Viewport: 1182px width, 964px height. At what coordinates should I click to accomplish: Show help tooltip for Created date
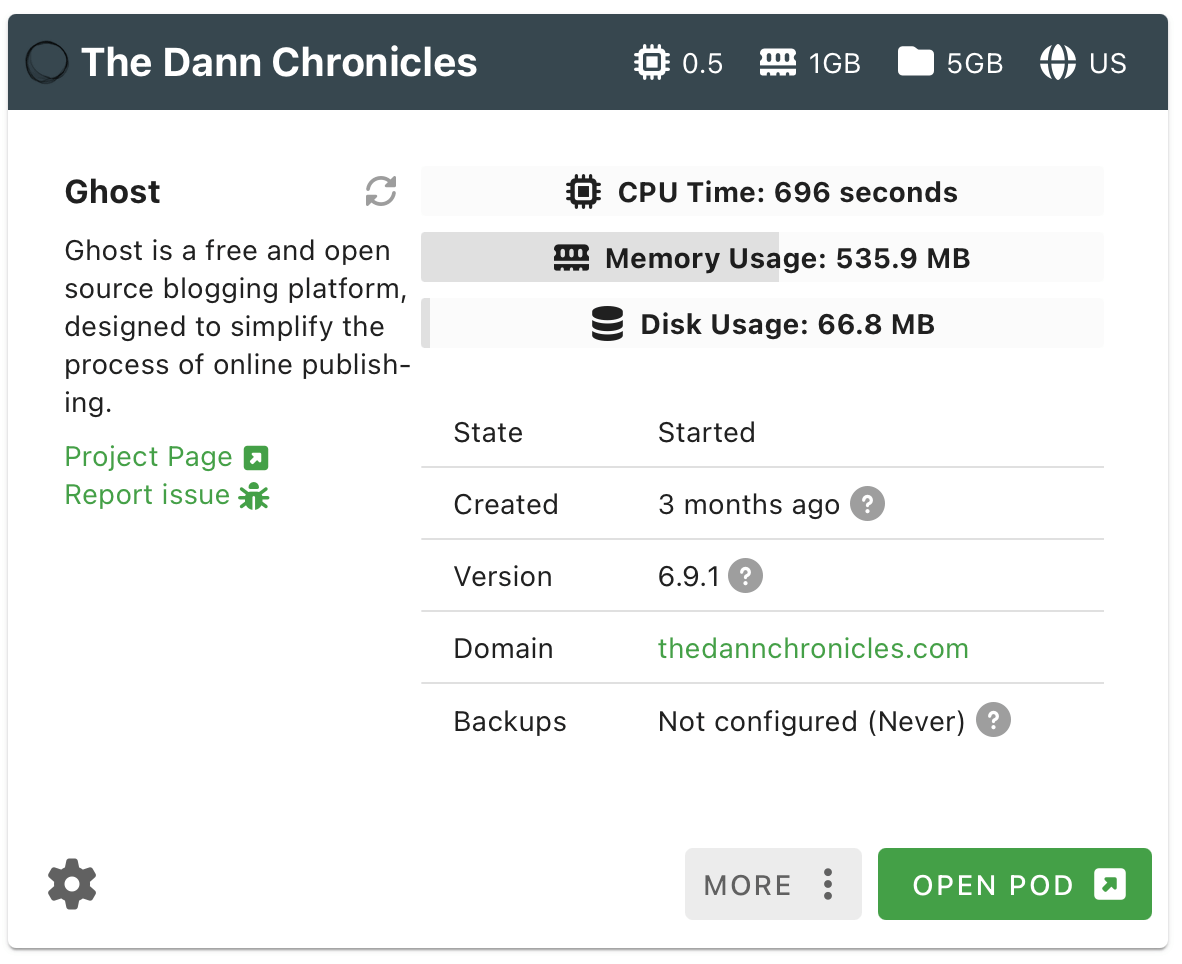[867, 504]
